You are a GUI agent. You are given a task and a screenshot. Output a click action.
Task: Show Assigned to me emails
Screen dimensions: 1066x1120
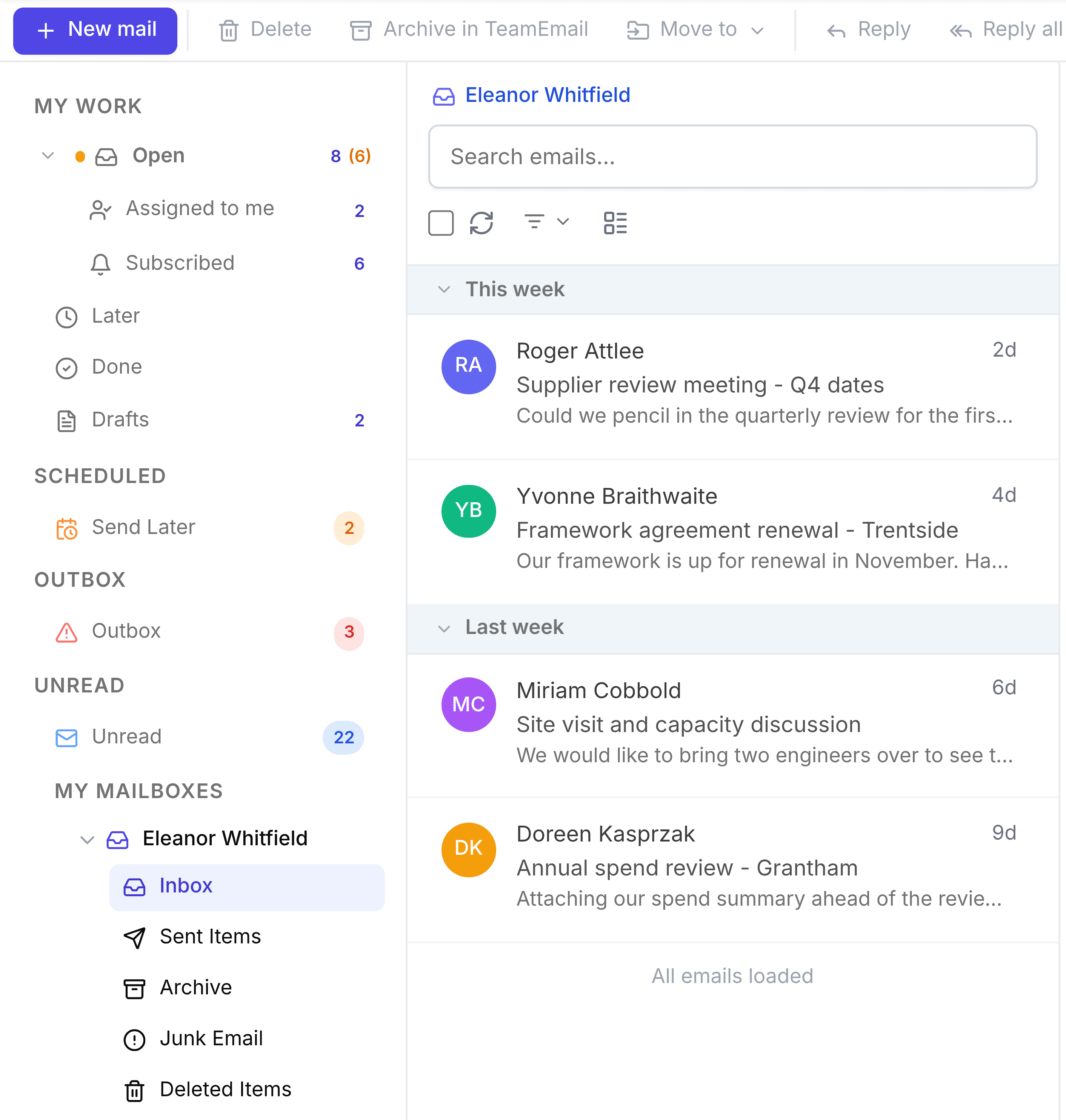pyautogui.click(x=227, y=209)
